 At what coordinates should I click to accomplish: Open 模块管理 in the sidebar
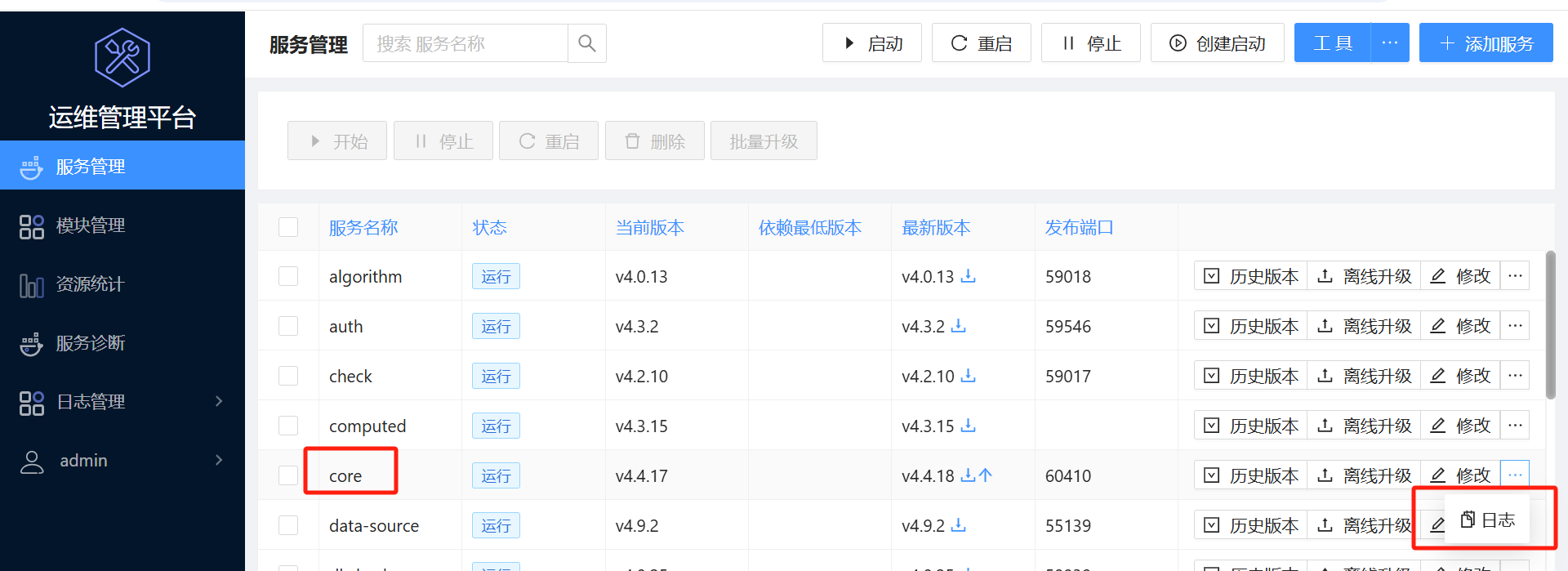90,225
